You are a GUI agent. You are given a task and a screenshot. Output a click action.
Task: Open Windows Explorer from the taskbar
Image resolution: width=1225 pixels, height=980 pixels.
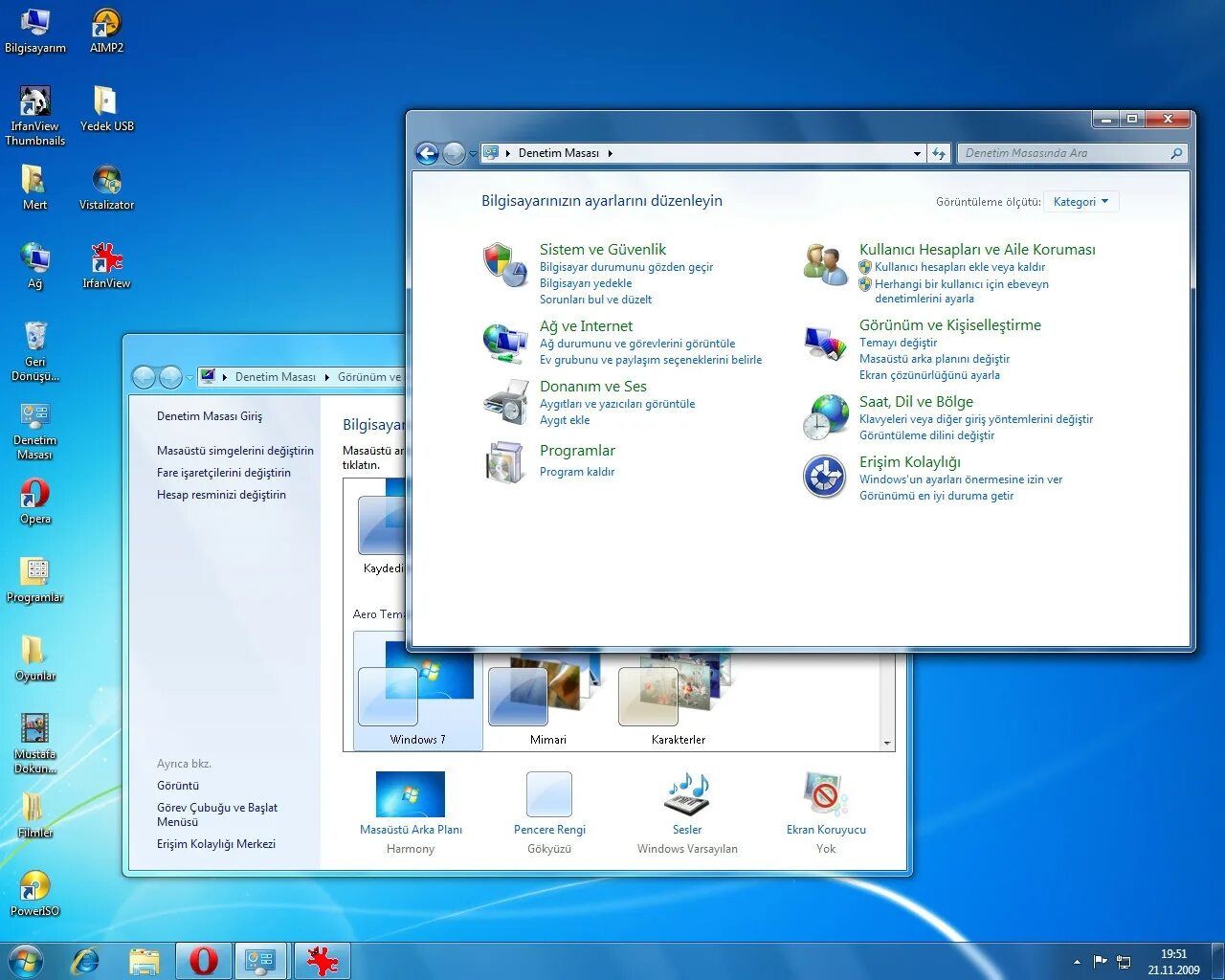click(x=145, y=961)
